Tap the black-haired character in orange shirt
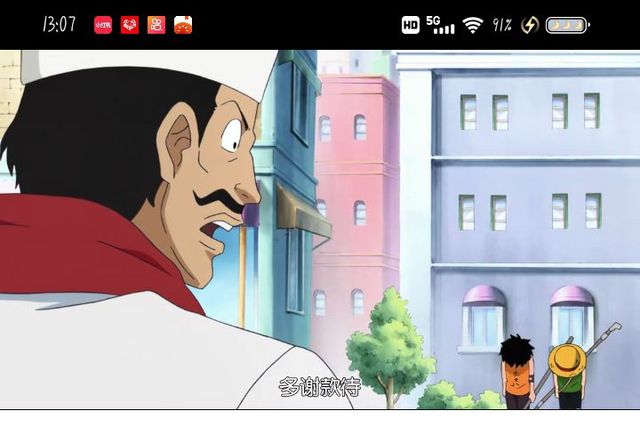Image resolution: width=640 pixels, height=427 pixels. [518, 370]
